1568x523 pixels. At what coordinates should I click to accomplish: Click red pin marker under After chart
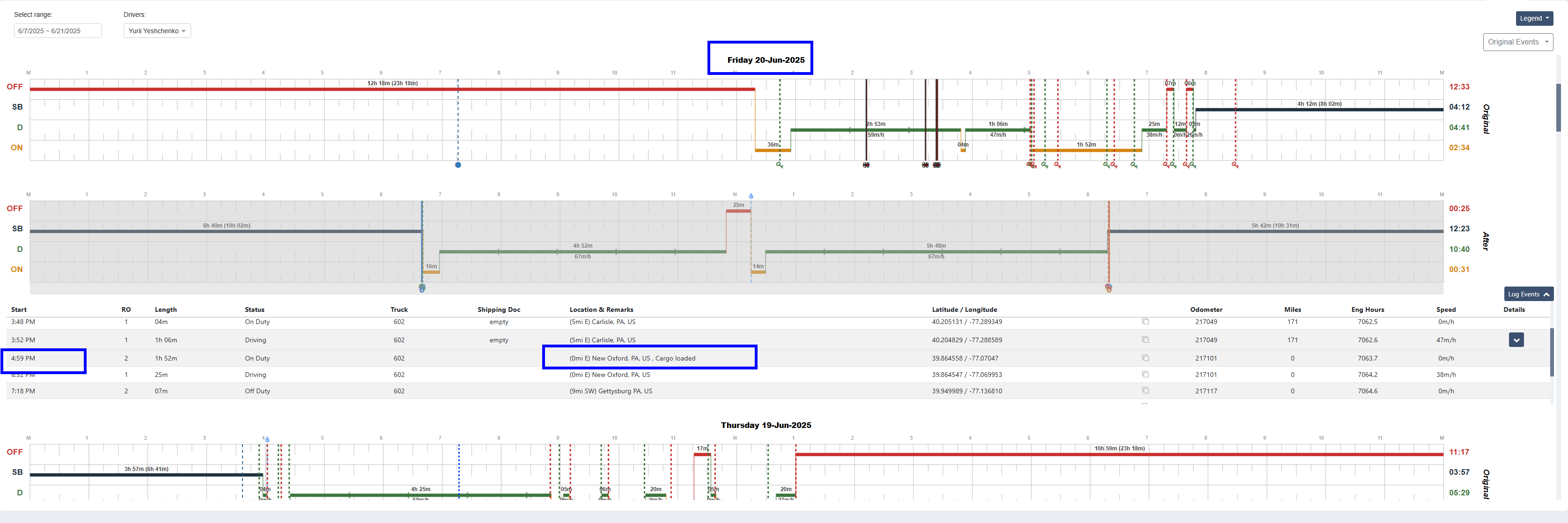1108,288
